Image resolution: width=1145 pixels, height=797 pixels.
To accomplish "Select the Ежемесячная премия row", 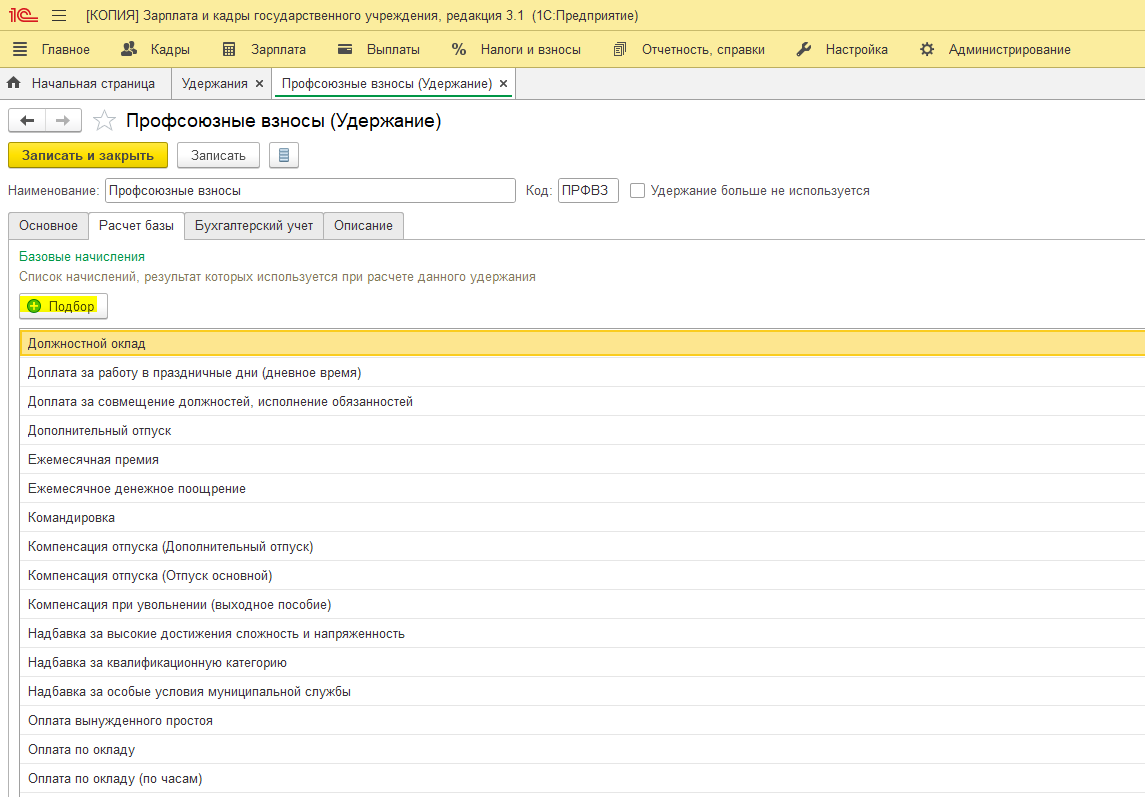I will (x=583, y=459).
